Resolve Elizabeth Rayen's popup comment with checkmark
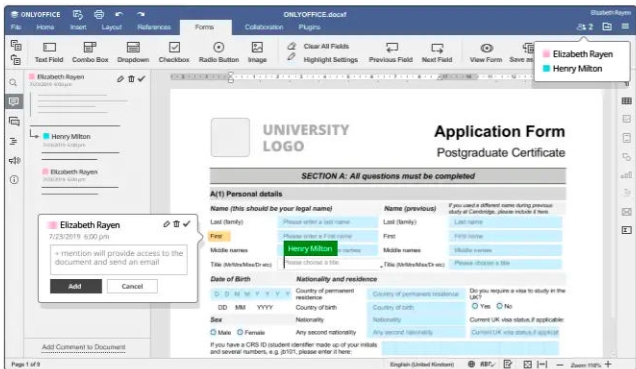This screenshot has height=369, width=636. coord(187,224)
